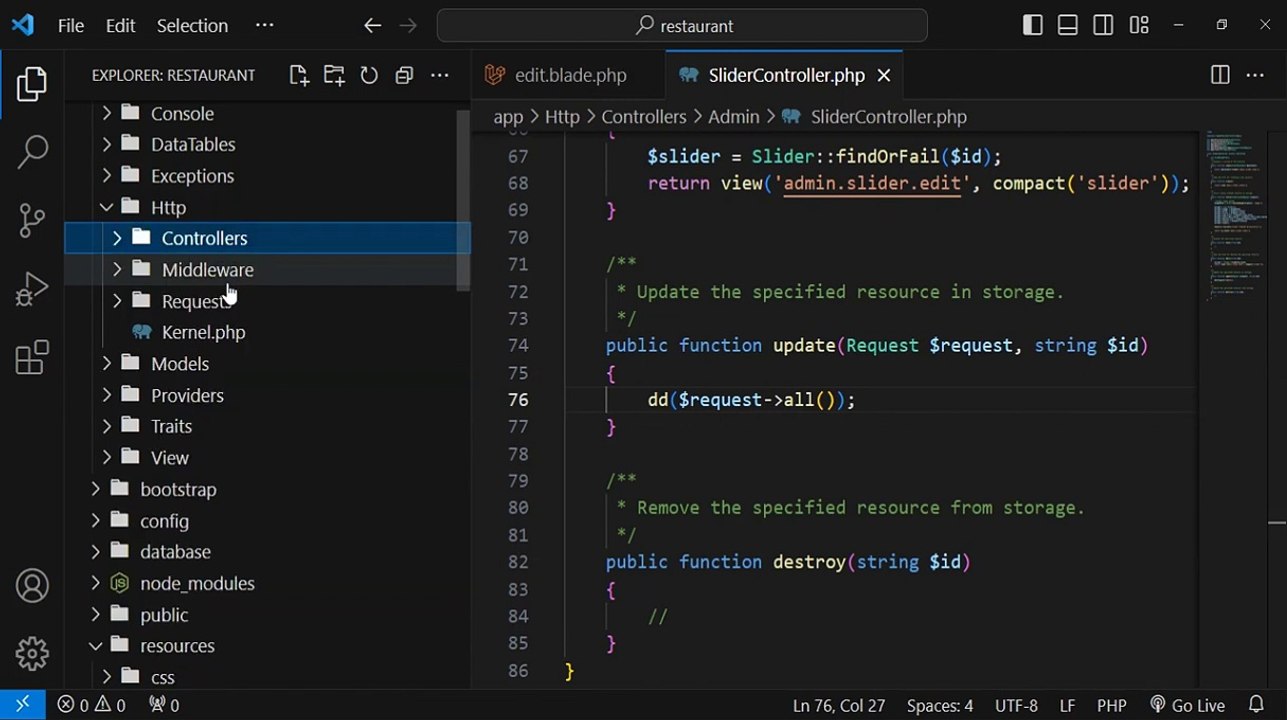This screenshot has height=720, width=1287.
Task: Click the Controllers breadcrumb segment
Action: [x=644, y=117]
